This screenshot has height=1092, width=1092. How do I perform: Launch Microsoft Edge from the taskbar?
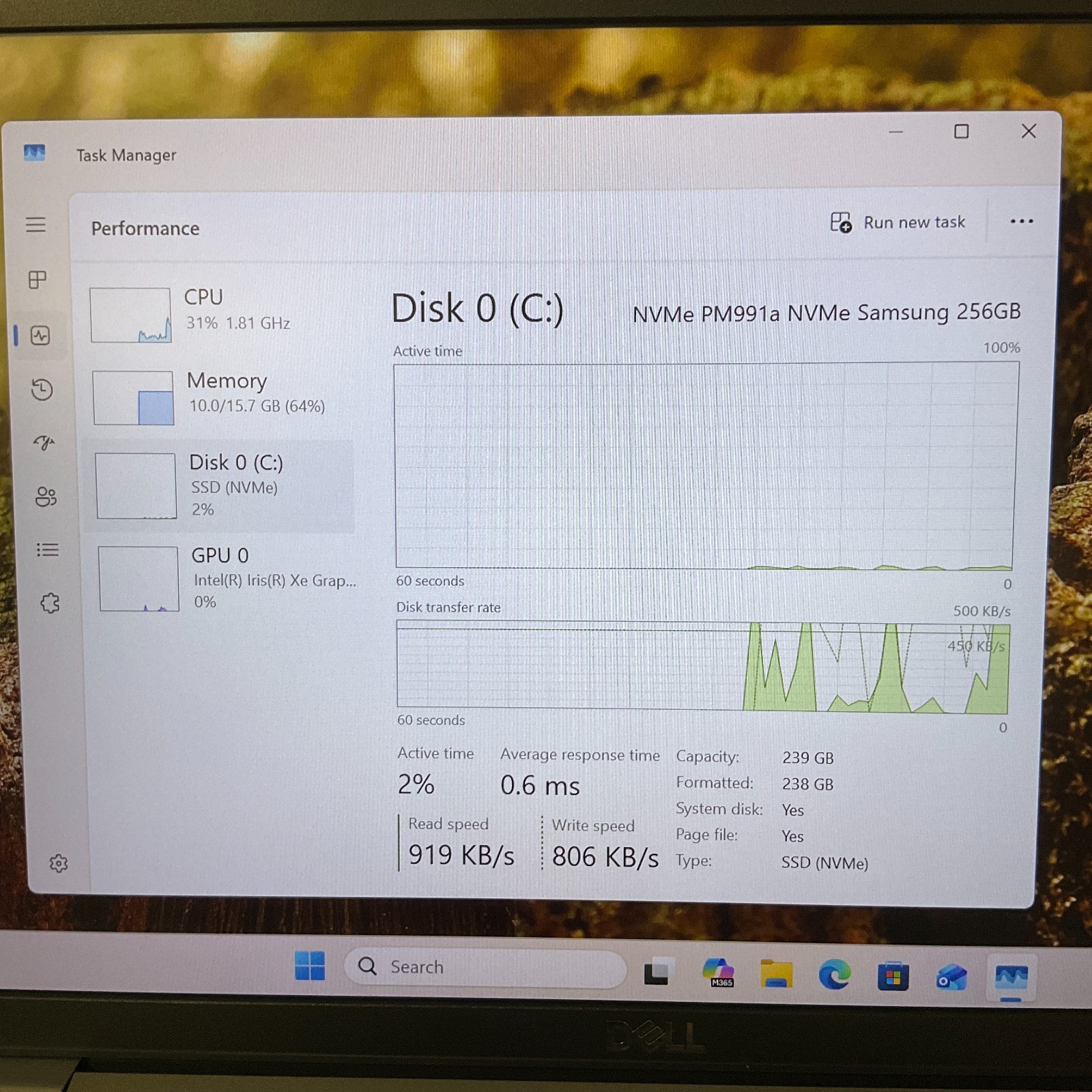click(x=835, y=975)
